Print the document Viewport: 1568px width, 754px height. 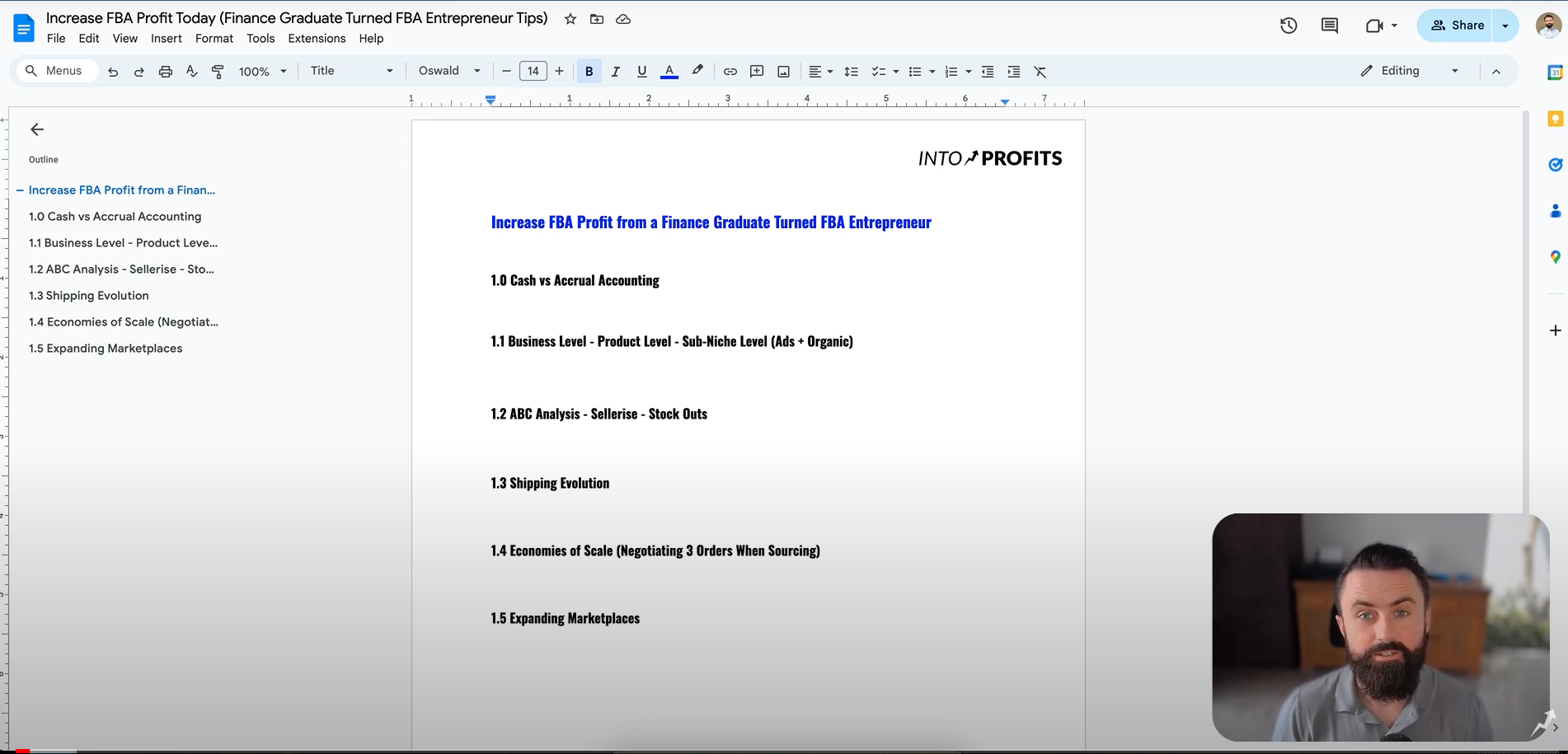166,72
